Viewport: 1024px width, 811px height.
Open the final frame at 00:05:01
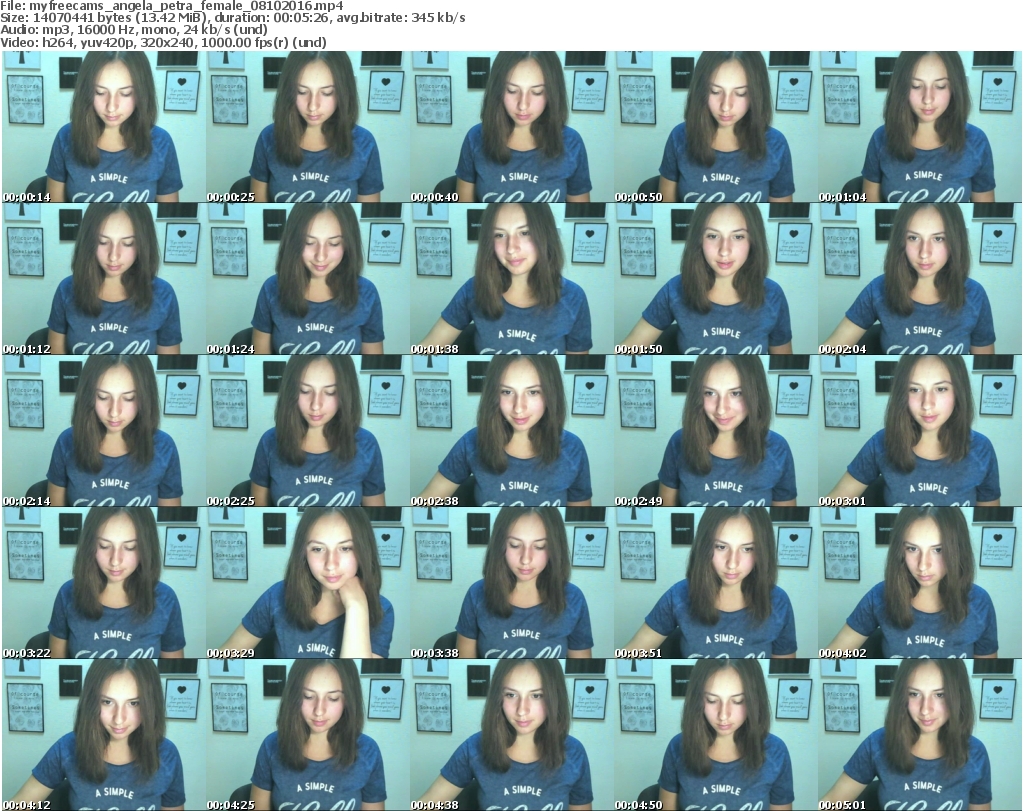pyautogui.click(x=920, y=735)
